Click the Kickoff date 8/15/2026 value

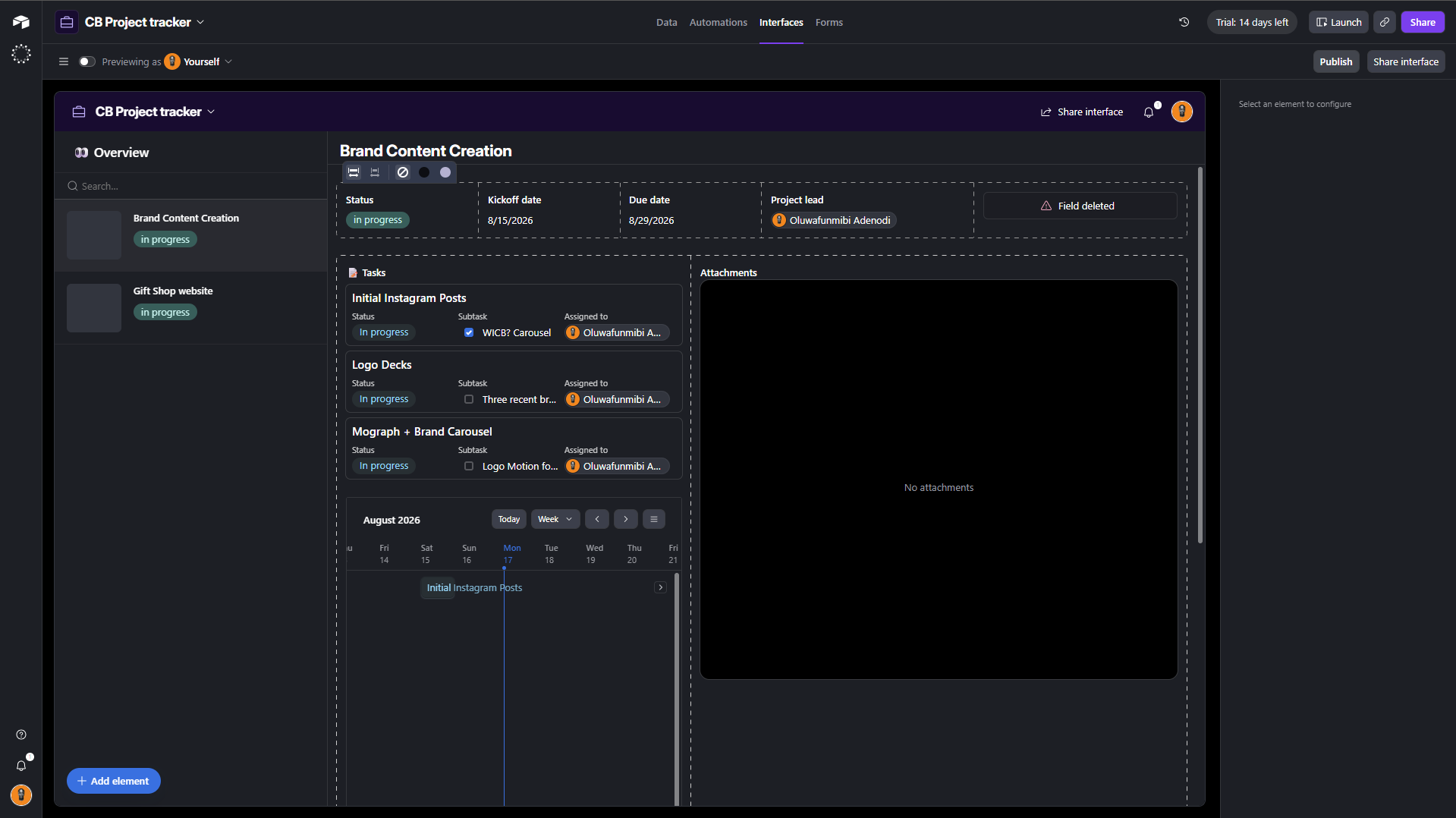510,220
